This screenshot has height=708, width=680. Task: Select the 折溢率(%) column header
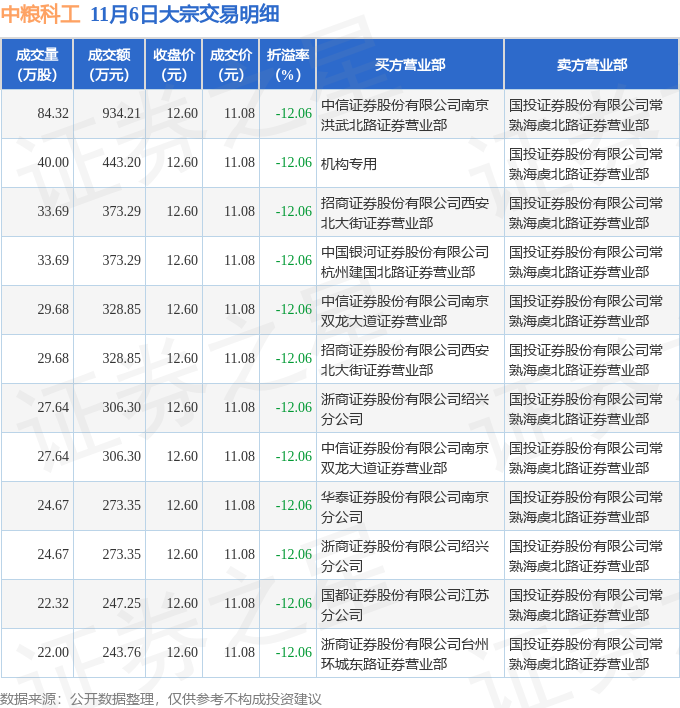click(x=288, y=65)
